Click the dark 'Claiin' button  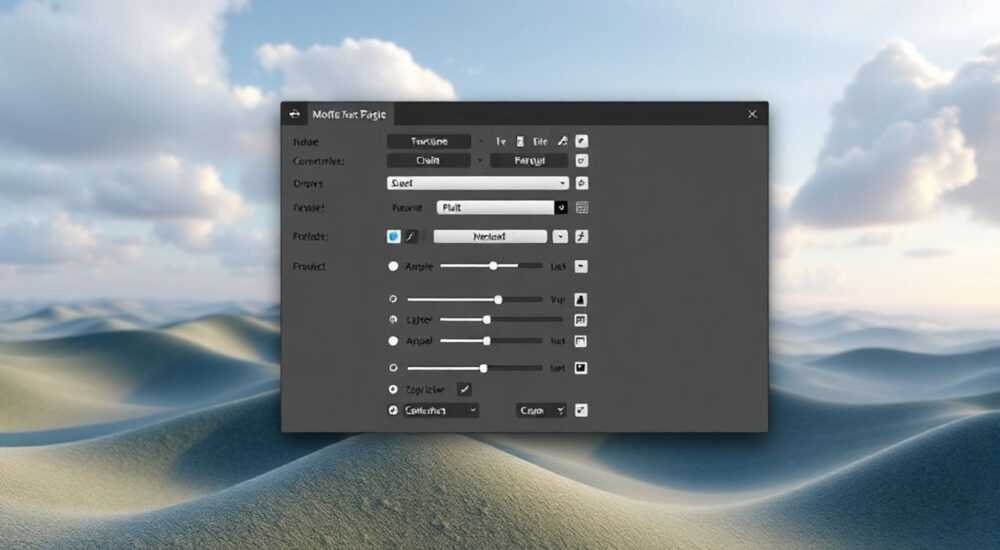tap(429, 161)
